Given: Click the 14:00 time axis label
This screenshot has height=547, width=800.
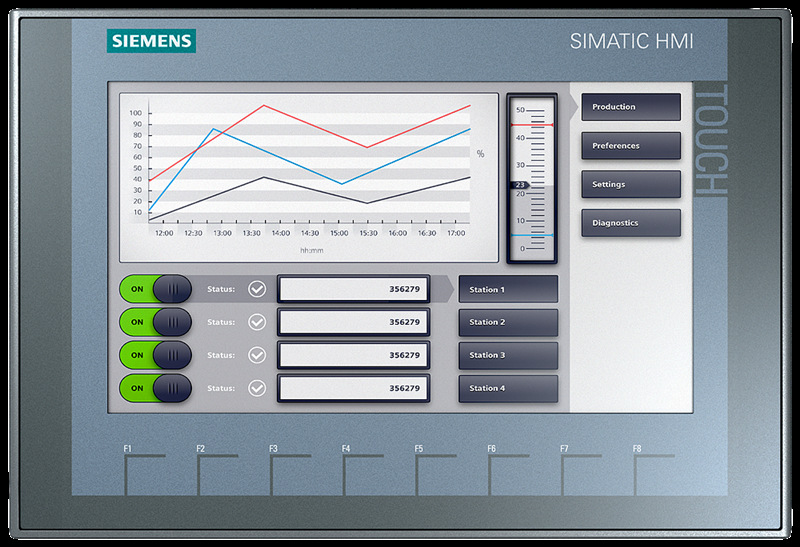Looking at the screenshot, I should pos(281,233).
